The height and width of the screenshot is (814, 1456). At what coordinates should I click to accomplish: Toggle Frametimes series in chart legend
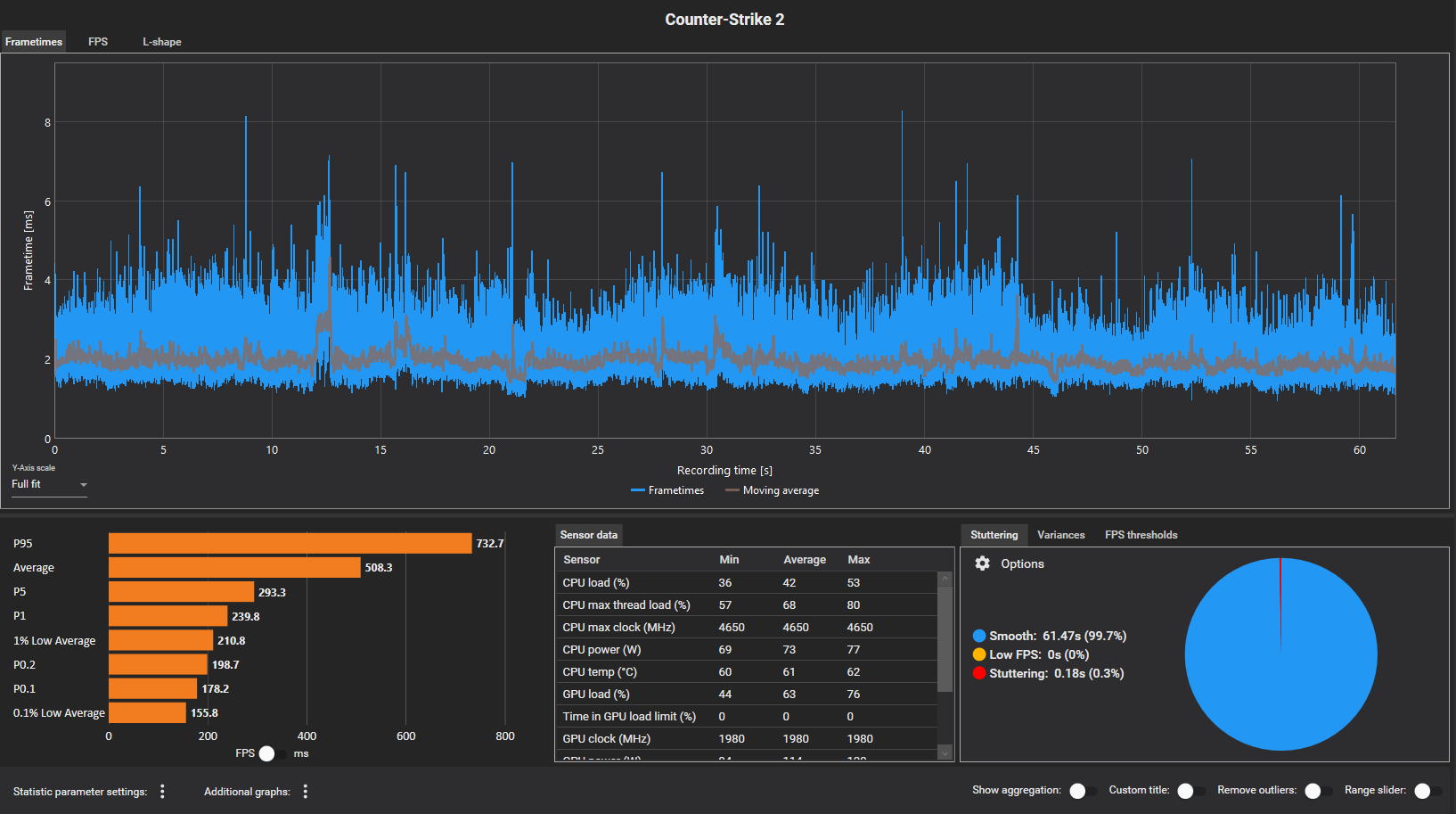click(x=667, y=490)
